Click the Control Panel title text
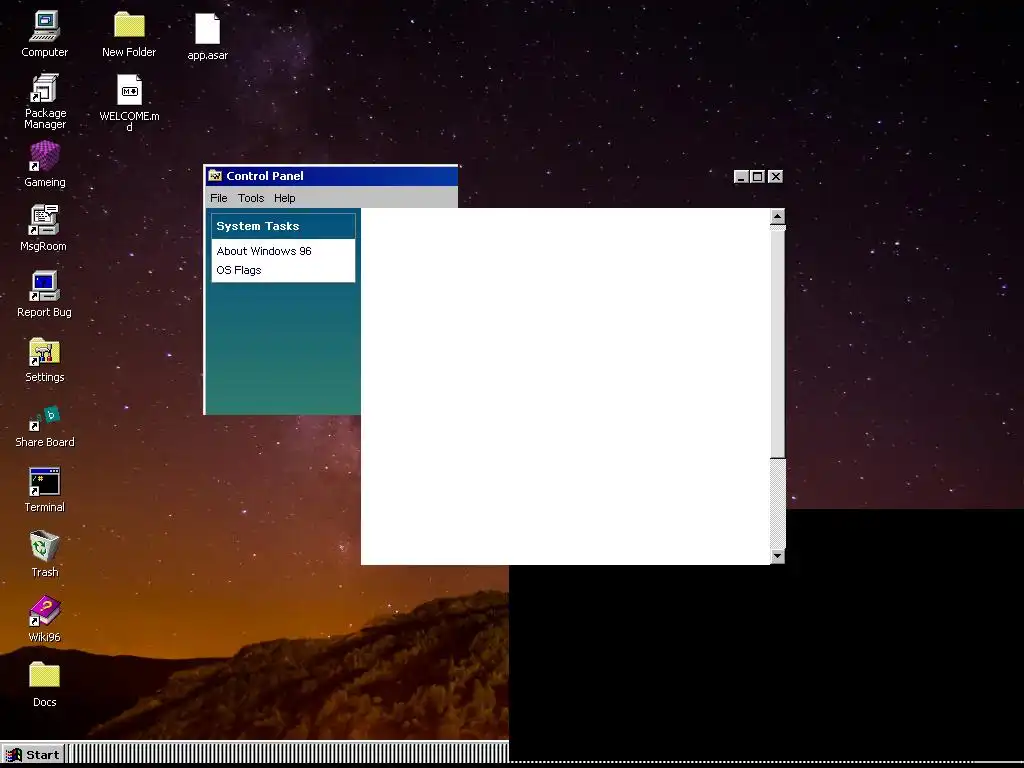1024x768 pixels. tap(264, 176)
